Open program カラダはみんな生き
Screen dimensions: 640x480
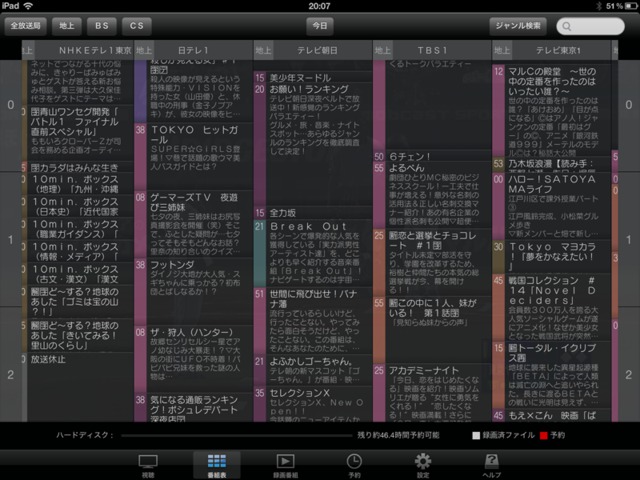coord(78,167)
